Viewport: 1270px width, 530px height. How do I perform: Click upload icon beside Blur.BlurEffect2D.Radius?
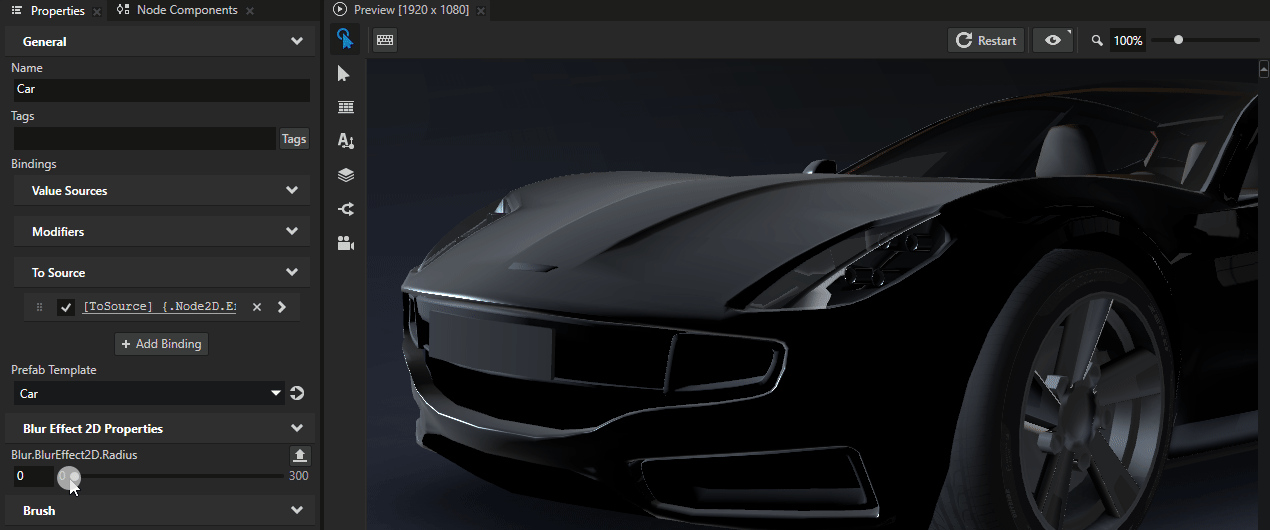point(300,456)
